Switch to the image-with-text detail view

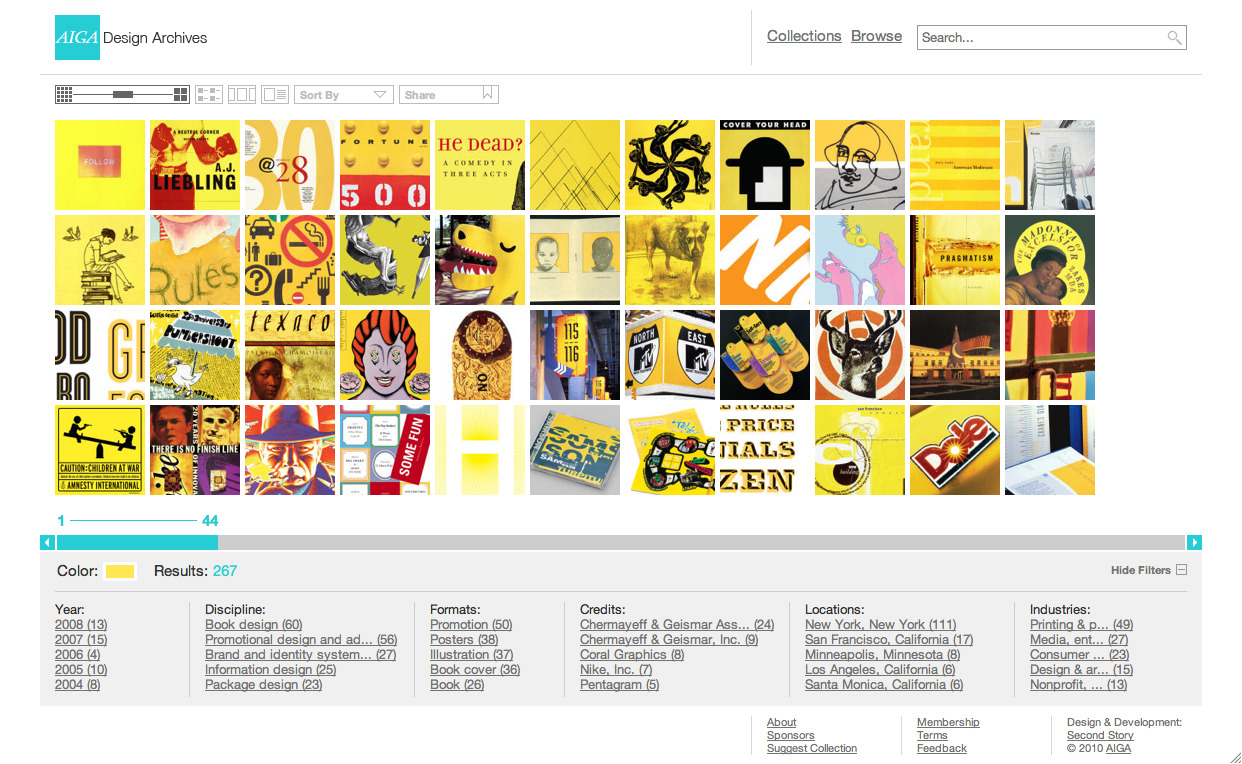click(x=275, y=94)
